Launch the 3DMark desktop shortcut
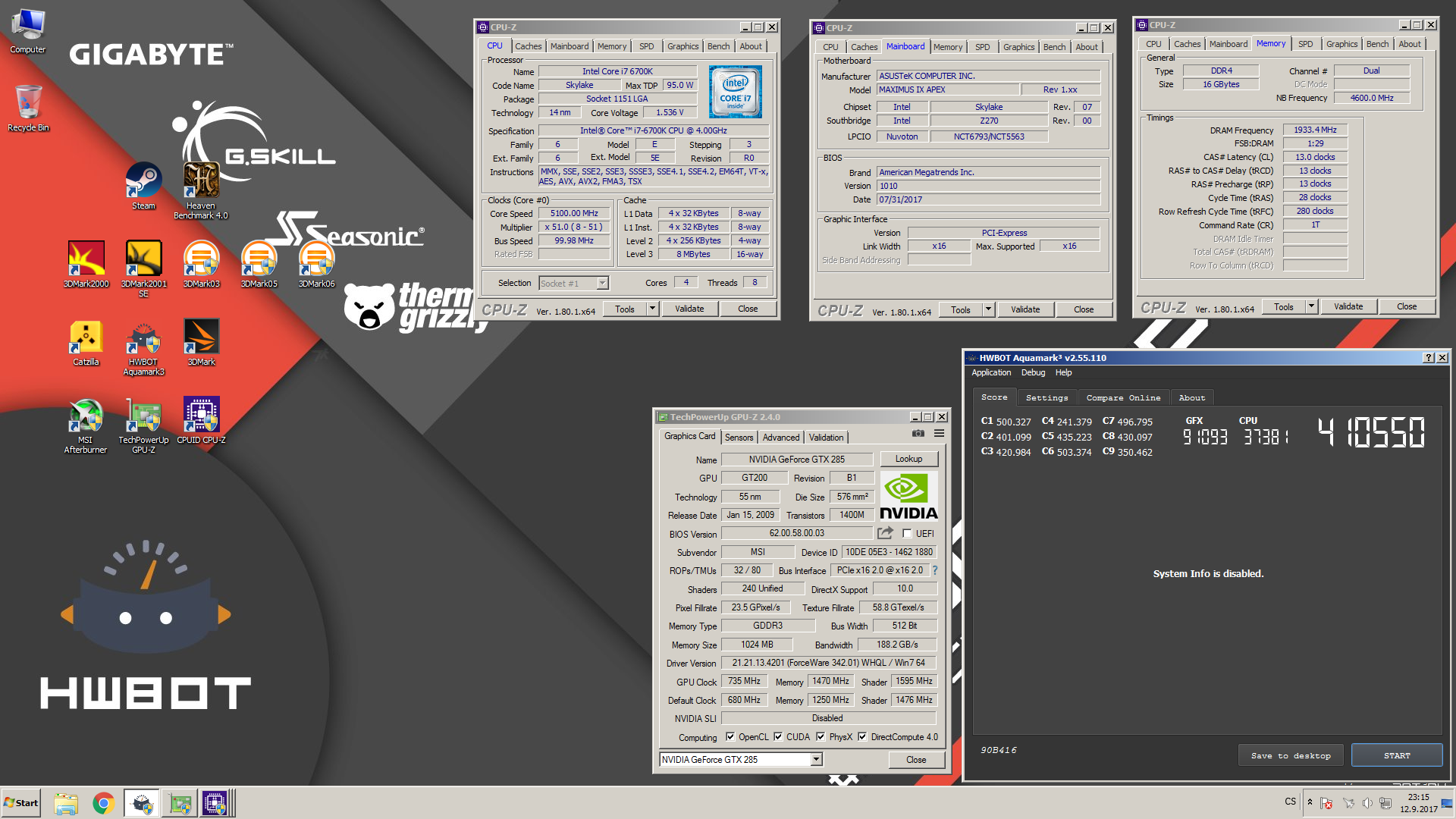The width and height of the screenshot is (1456, 819). click(x=201, y=343)
